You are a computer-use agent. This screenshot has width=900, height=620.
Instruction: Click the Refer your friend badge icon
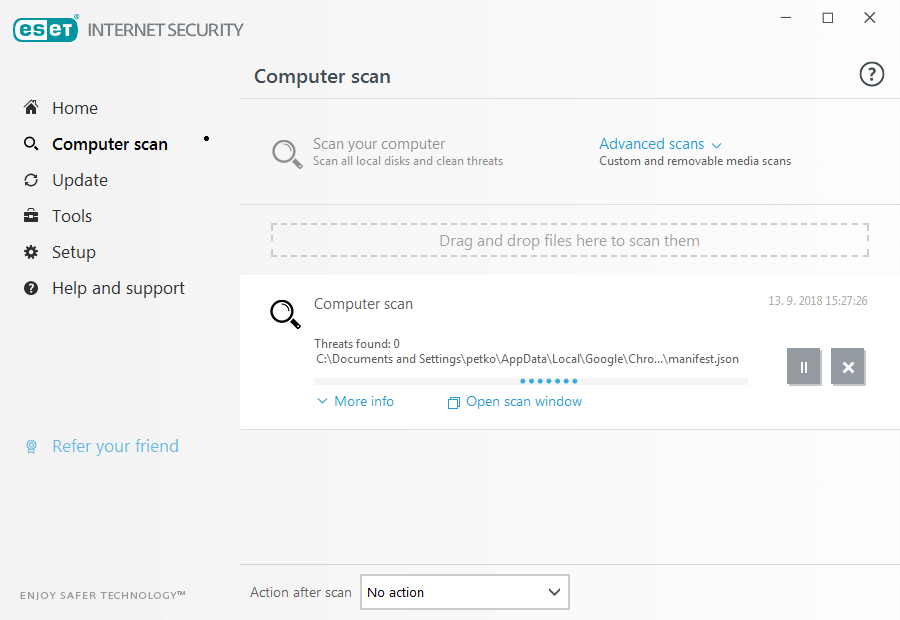[31, 447]
